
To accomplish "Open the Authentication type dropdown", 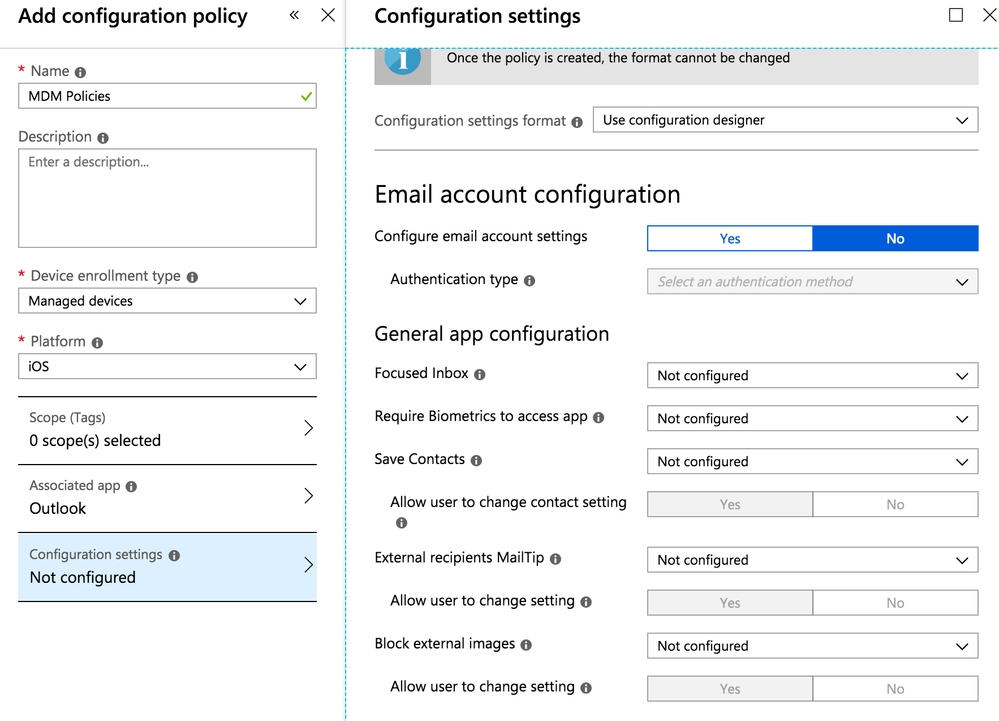I will point(813,282).
